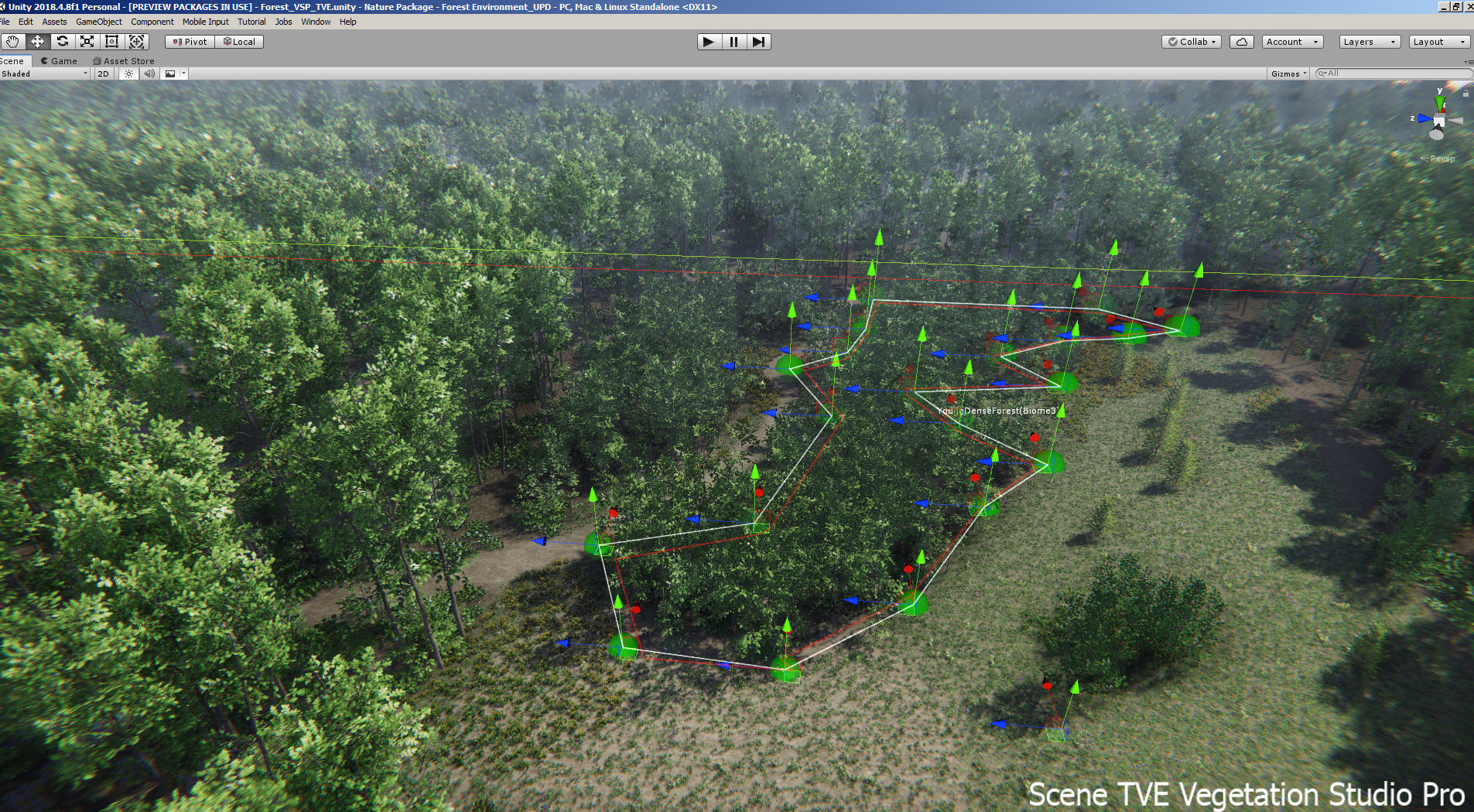Screen dimensions: 1474x812
Task: Open the Assets menu
Action: [x=54, y=22]
